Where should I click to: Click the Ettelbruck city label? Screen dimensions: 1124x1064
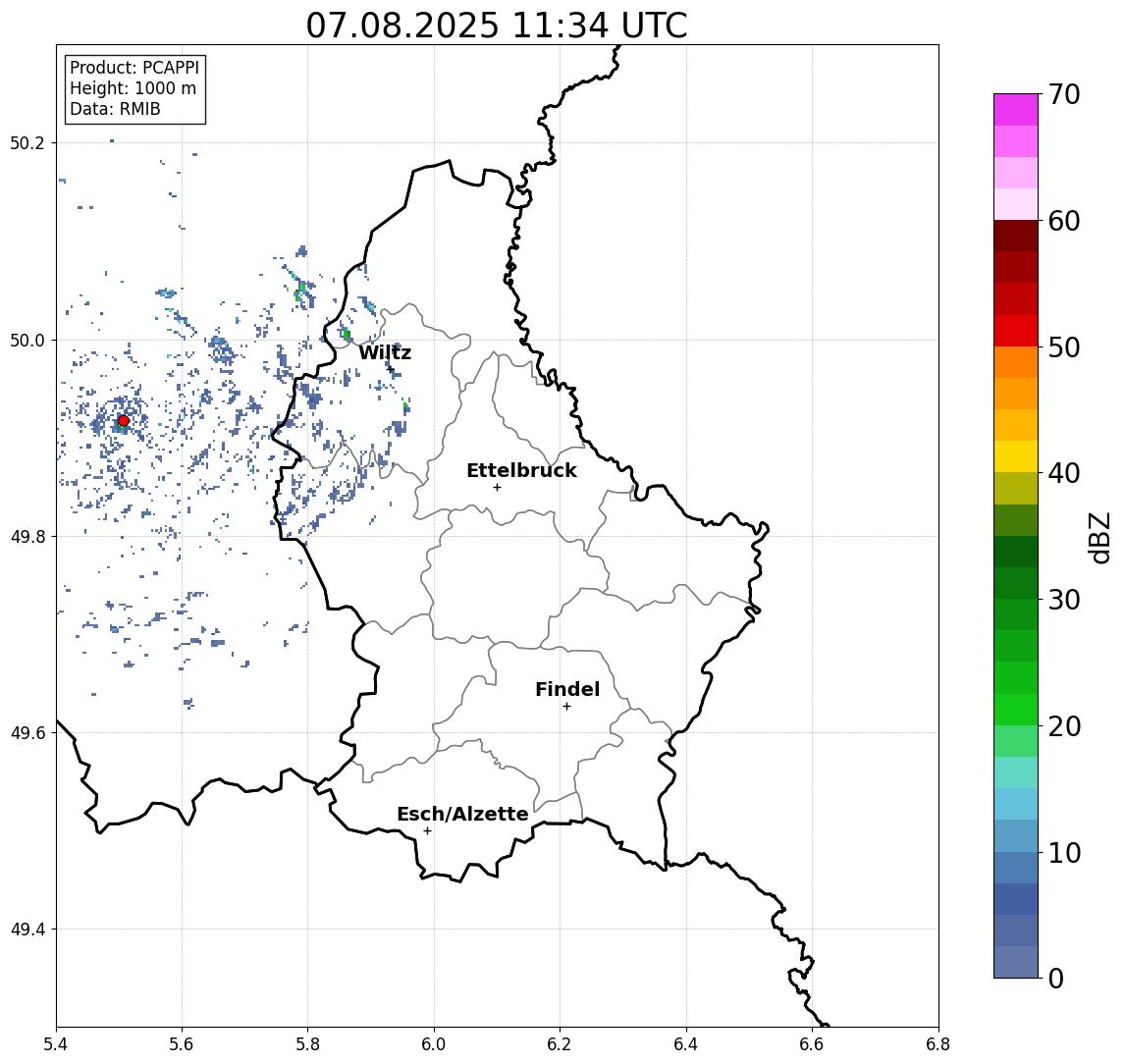pos(521,470)
